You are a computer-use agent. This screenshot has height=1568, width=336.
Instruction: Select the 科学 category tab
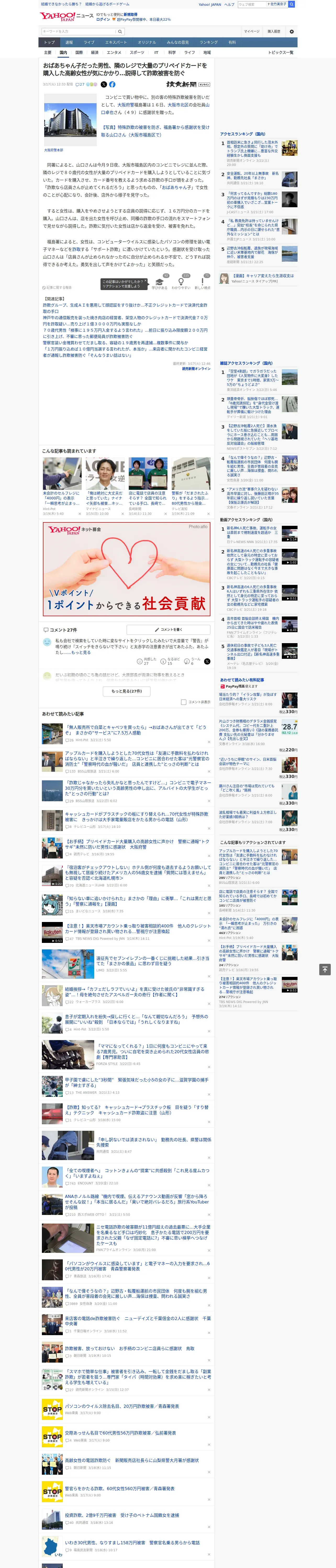pyautogui.click(x=172, y=52)
